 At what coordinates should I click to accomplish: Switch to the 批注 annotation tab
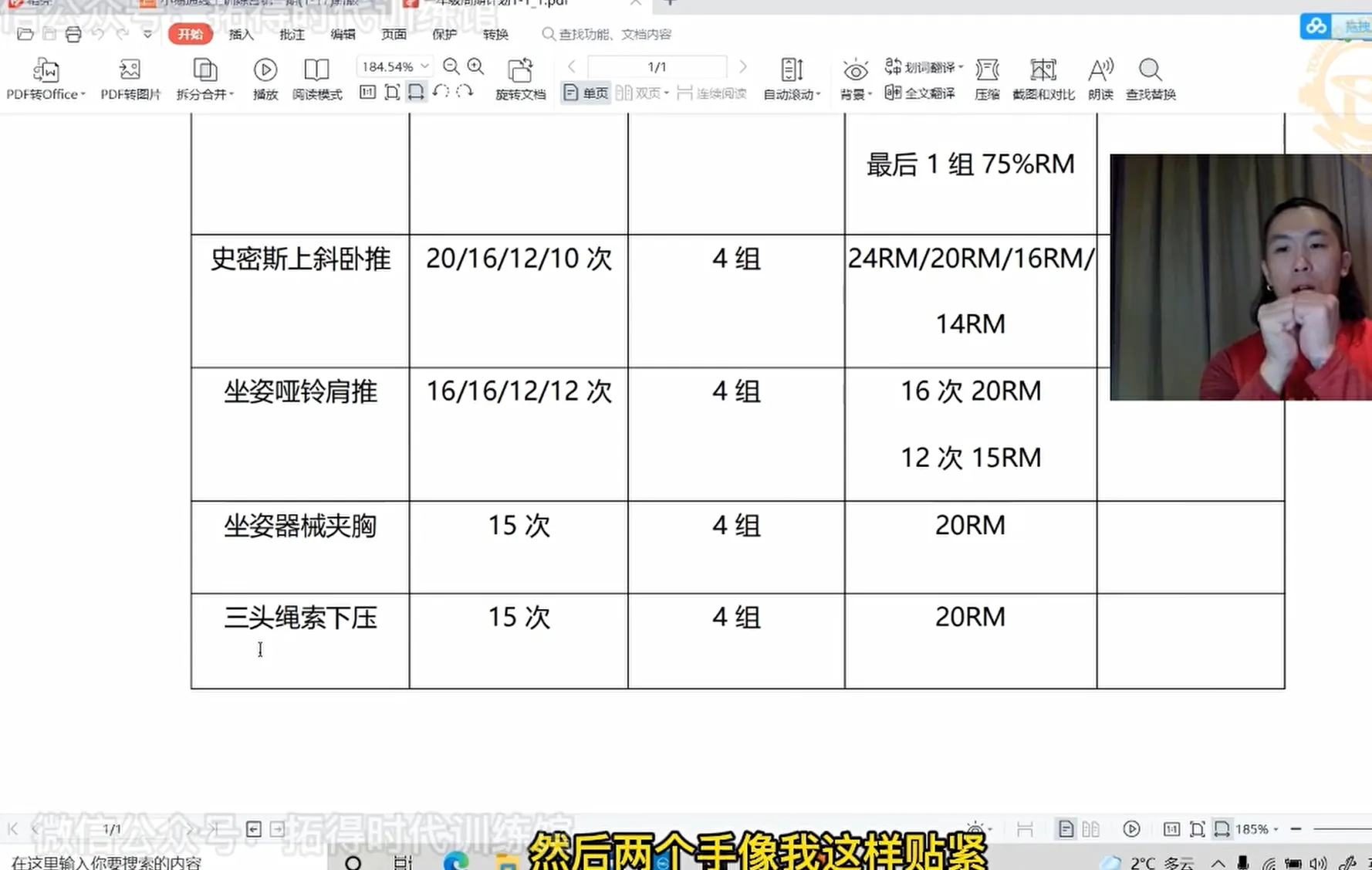click(292, 34)
